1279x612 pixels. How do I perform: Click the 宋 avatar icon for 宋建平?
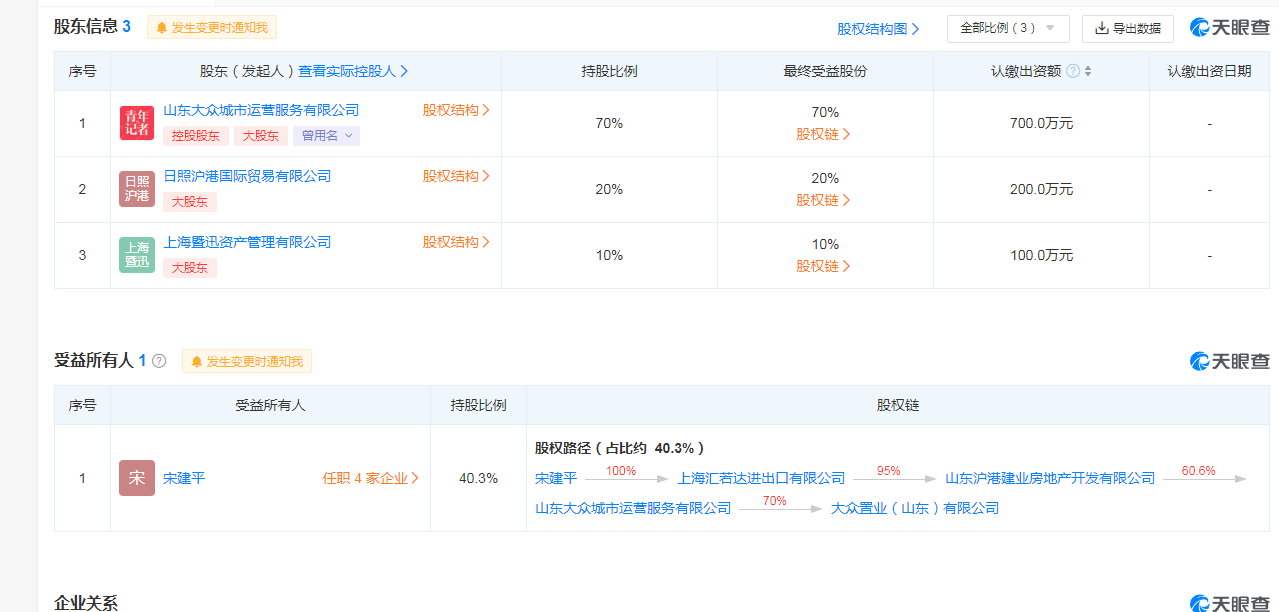click(x=137, y=478)
